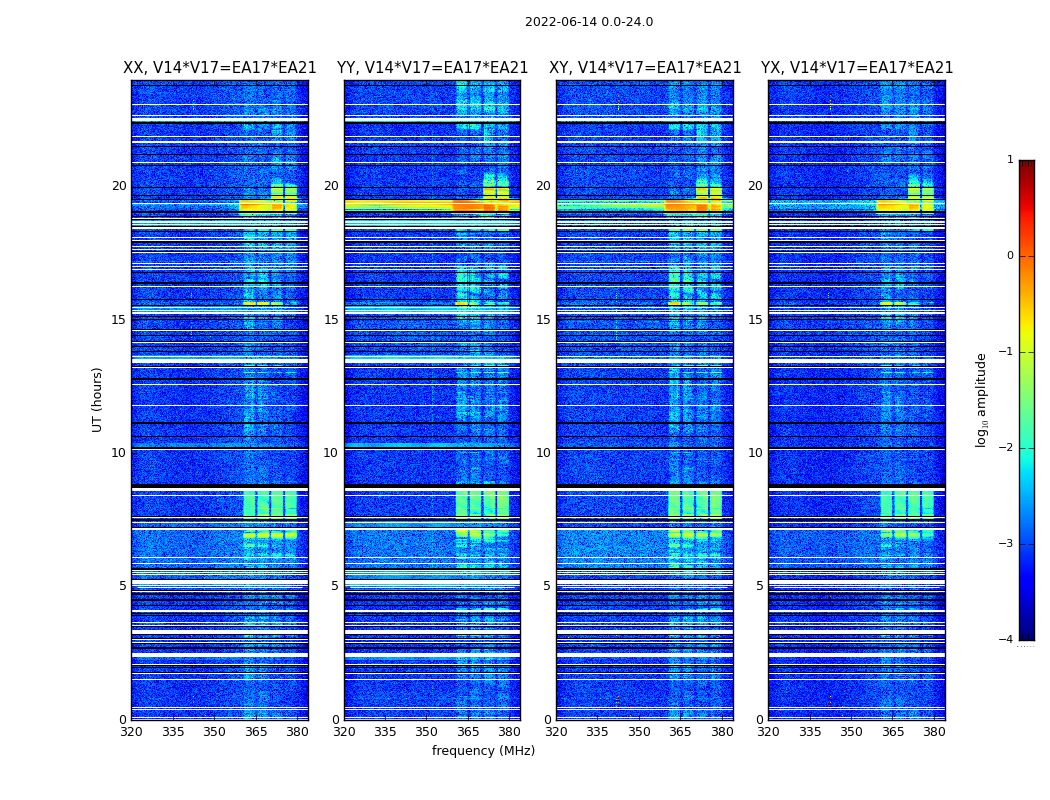The height and width of the screenshot is (800, 1050).
Task: Click the colorbar tick label 0
Action: click(1010, 256)
